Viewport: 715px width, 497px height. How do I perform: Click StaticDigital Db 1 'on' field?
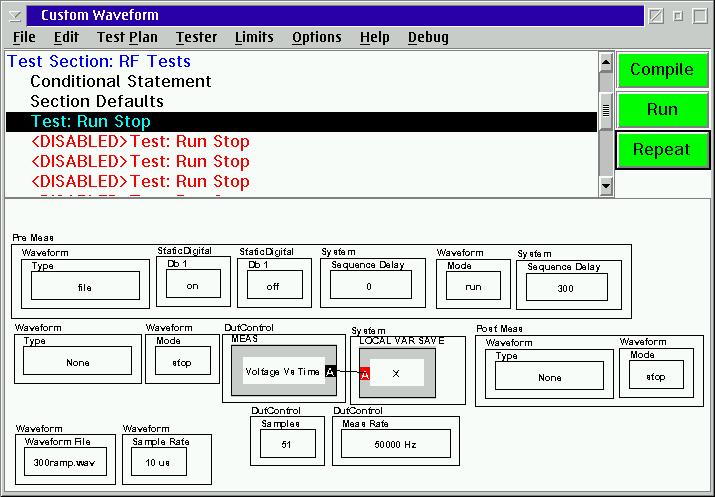tap(193, 284)
